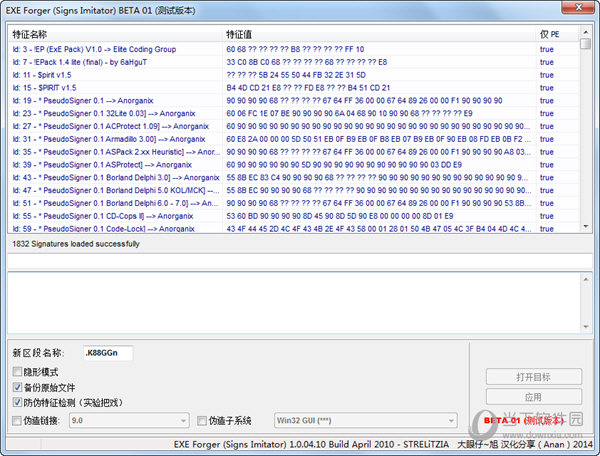Select row Id: 35 PseudoSigner ASPack 2.xx Heuristic
Screen dimensions: 600x456
coord(293,152)
